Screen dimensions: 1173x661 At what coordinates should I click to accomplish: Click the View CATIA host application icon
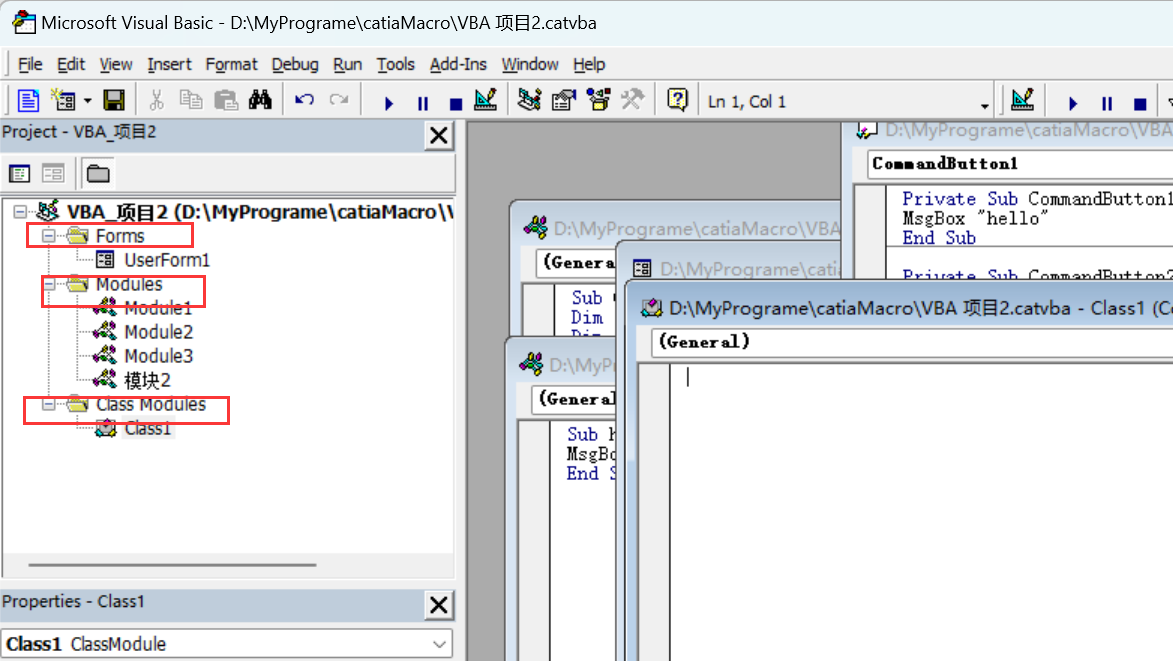[x=28, y=100]
